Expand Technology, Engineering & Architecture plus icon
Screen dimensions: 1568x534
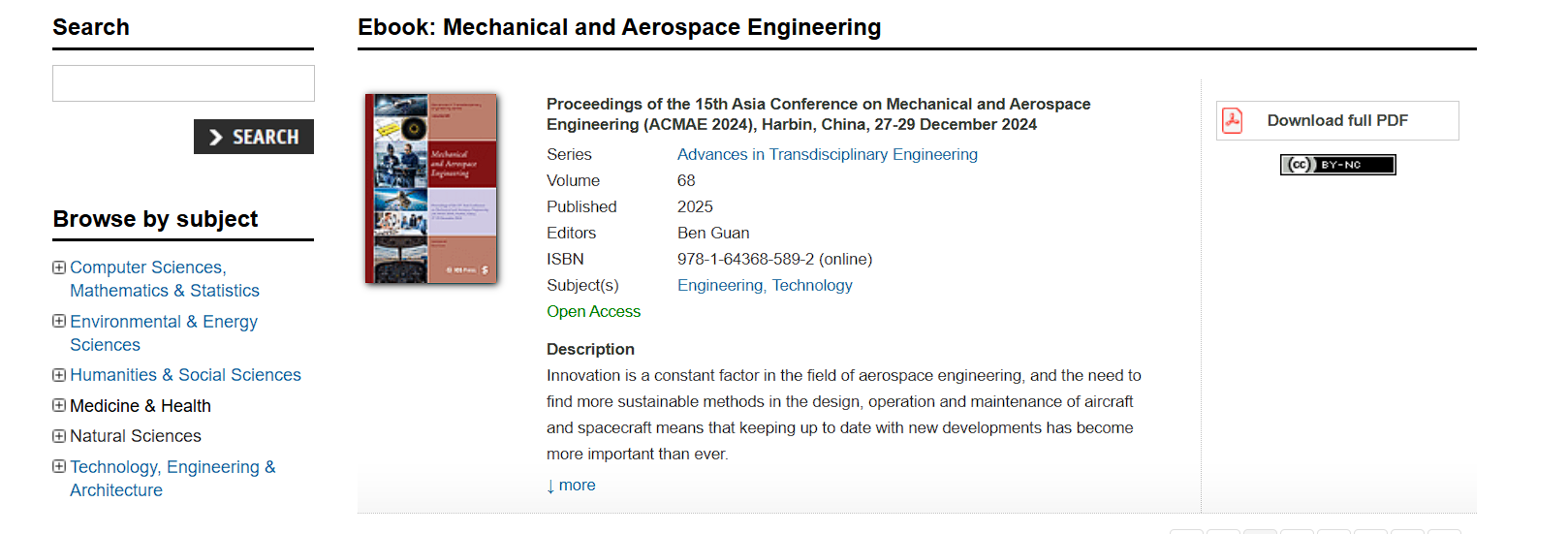click(59, 466)
